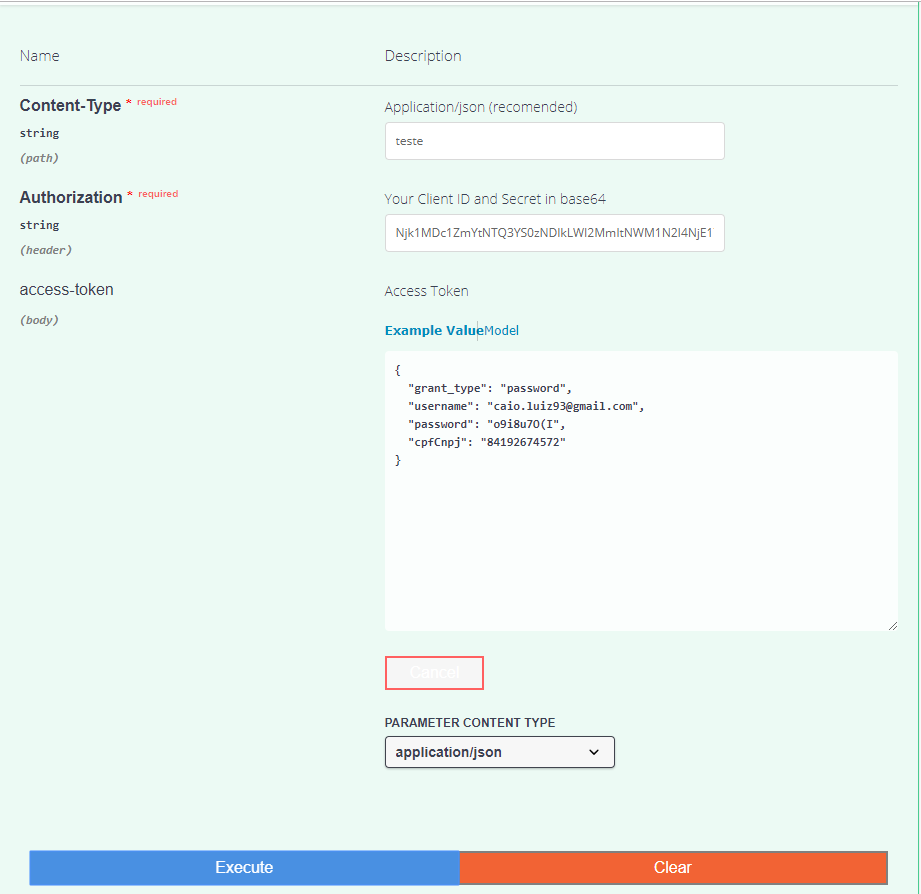Click the Name column header

coord(39,55)
